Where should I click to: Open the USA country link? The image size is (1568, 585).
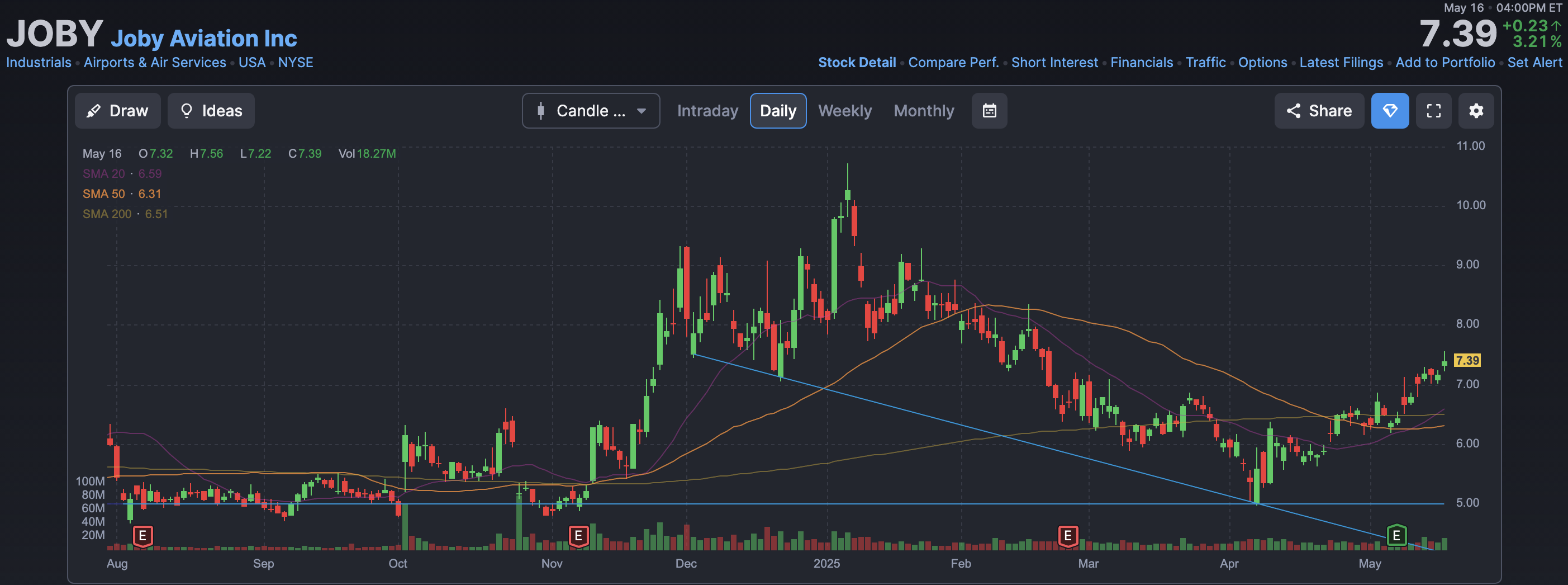click(252, 62)
